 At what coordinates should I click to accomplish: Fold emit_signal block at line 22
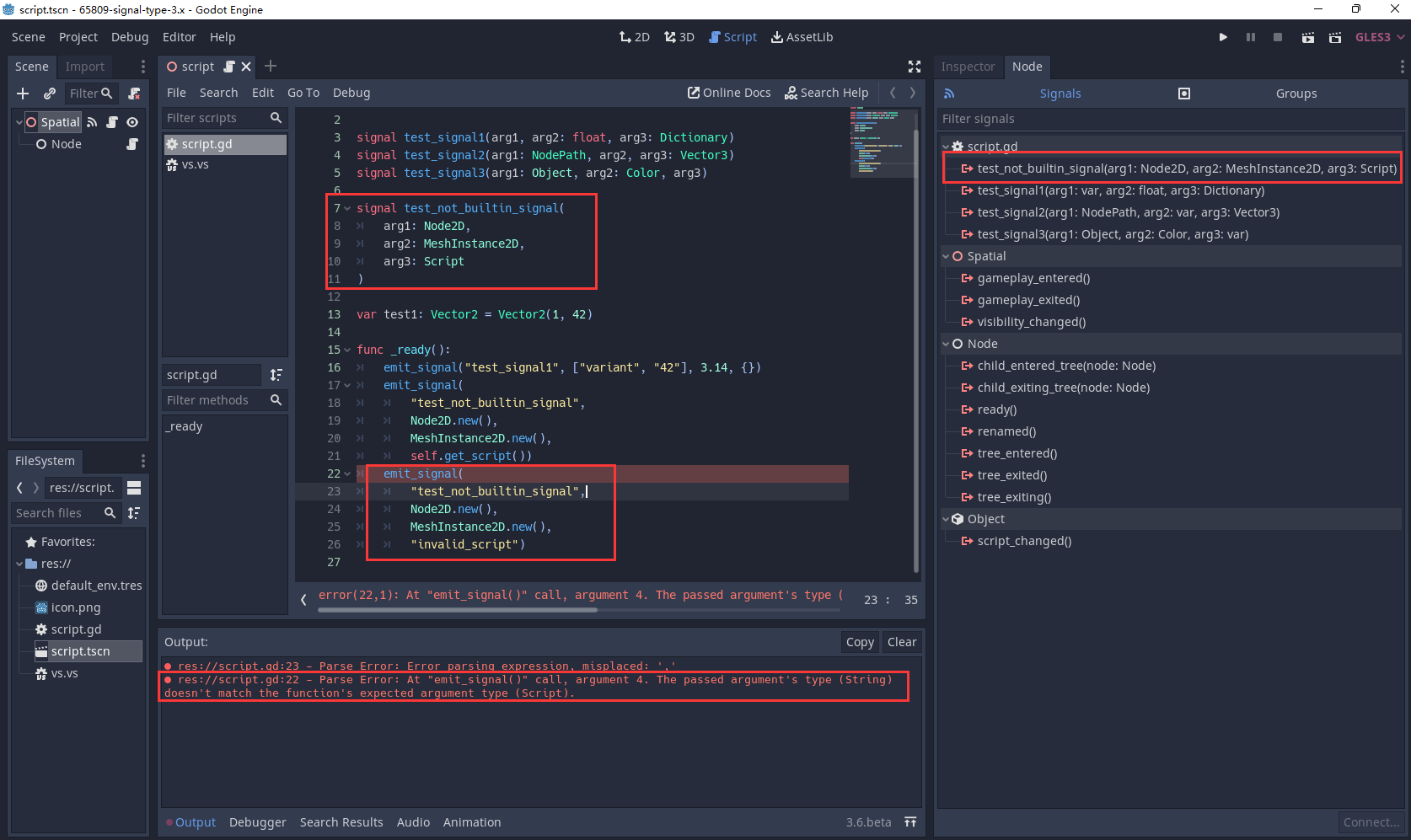click(347, 474)
